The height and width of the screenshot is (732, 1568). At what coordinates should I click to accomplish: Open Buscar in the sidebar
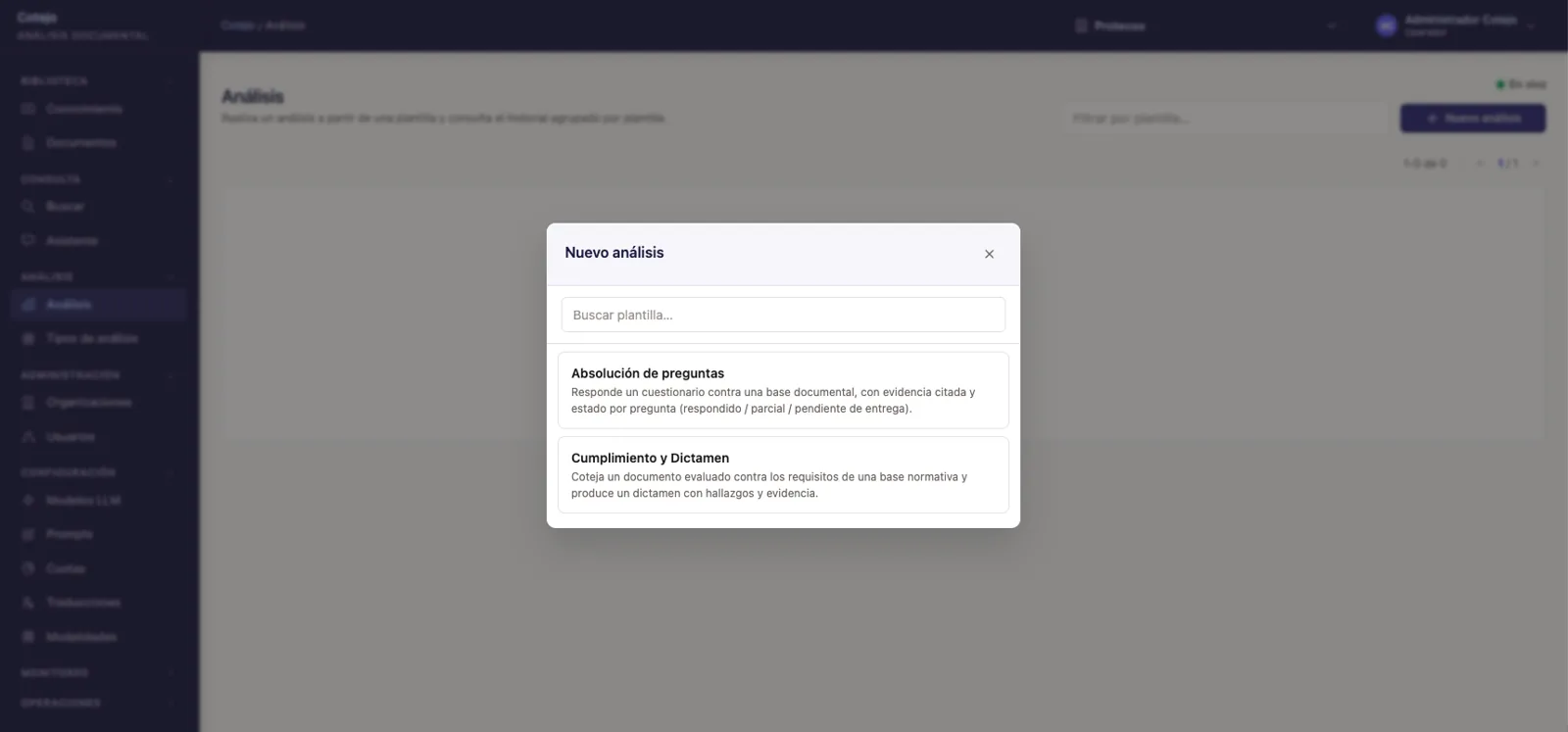(x=98, y=207)
